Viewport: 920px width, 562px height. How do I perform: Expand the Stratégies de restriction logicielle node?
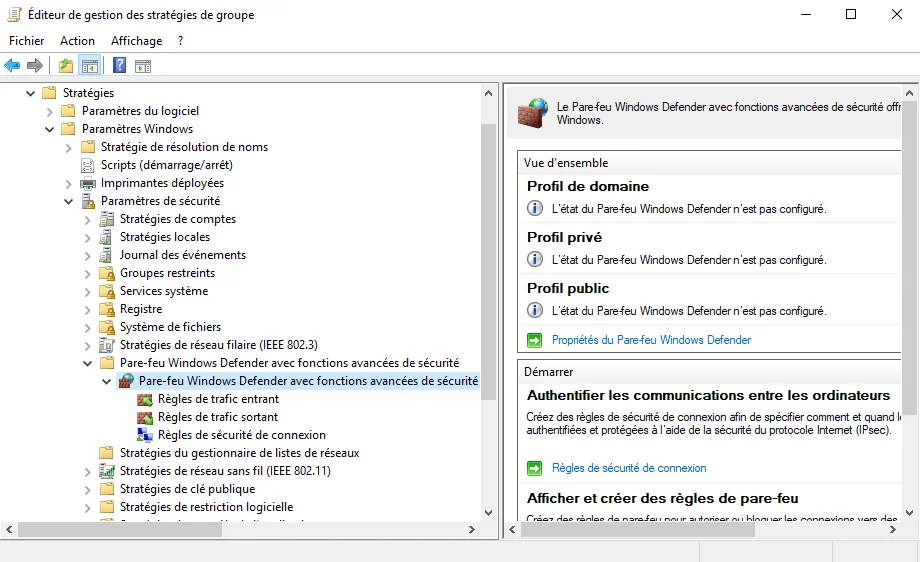tap(87, 507)
